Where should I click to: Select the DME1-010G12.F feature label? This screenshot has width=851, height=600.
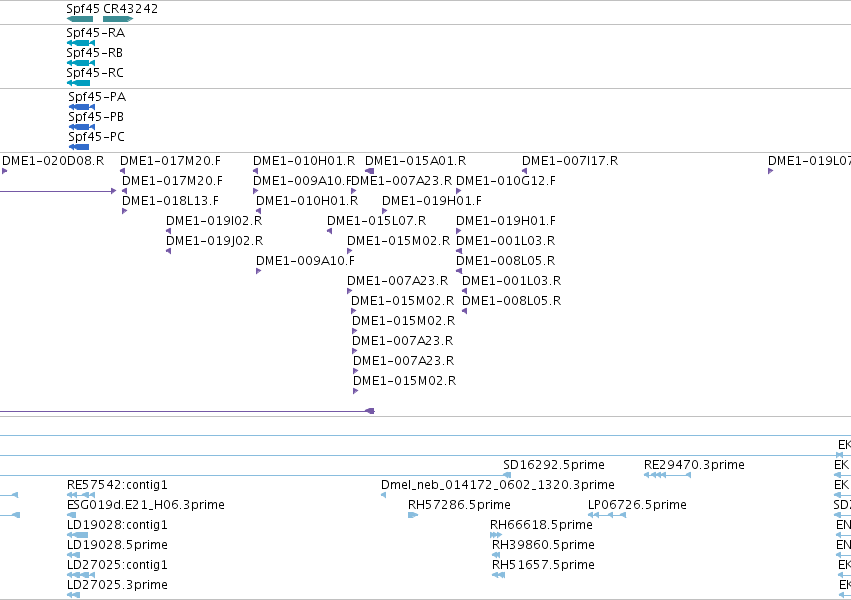[x=506, y=181]
